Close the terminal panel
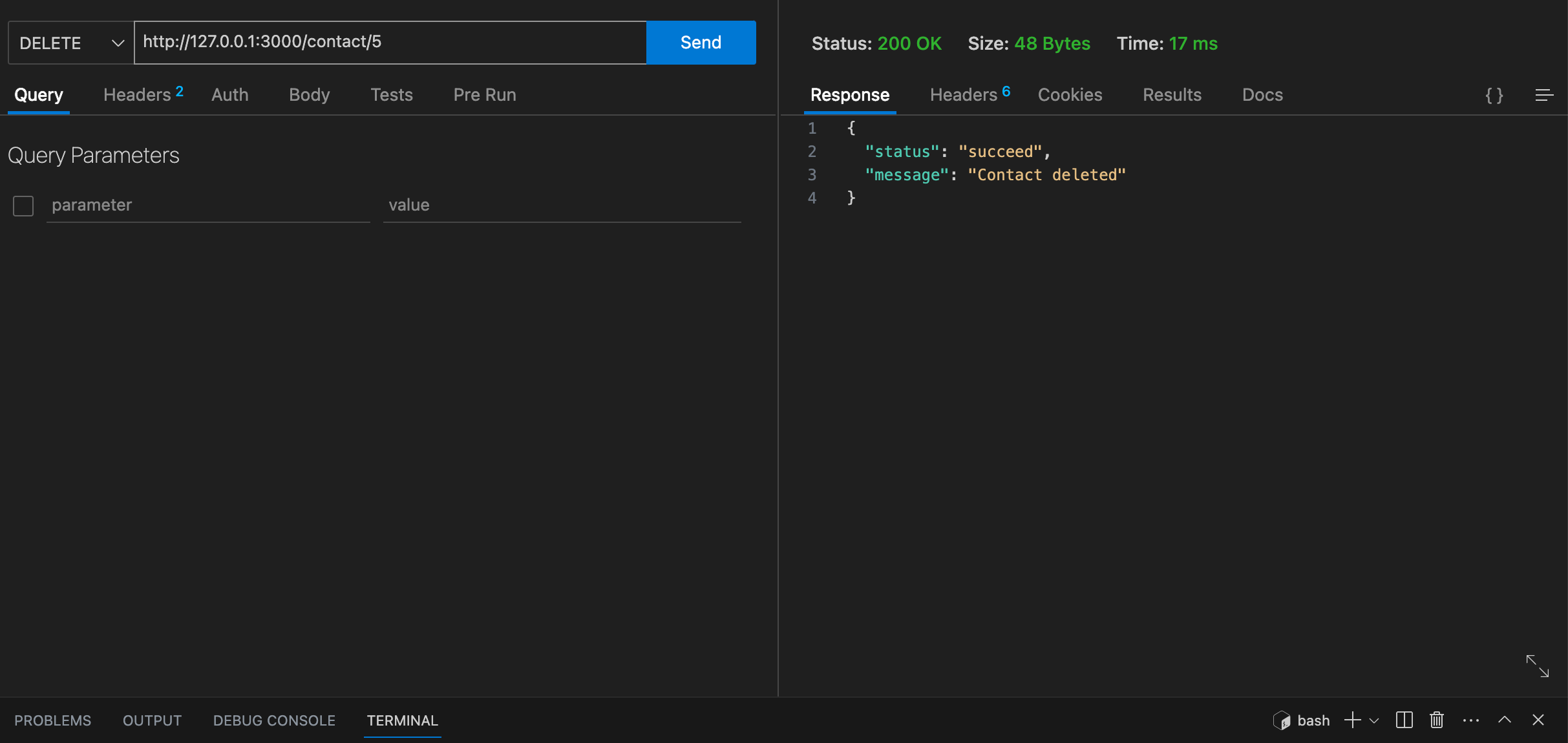The height and width of the screenshot is (743, 1568). (1538, 720)
